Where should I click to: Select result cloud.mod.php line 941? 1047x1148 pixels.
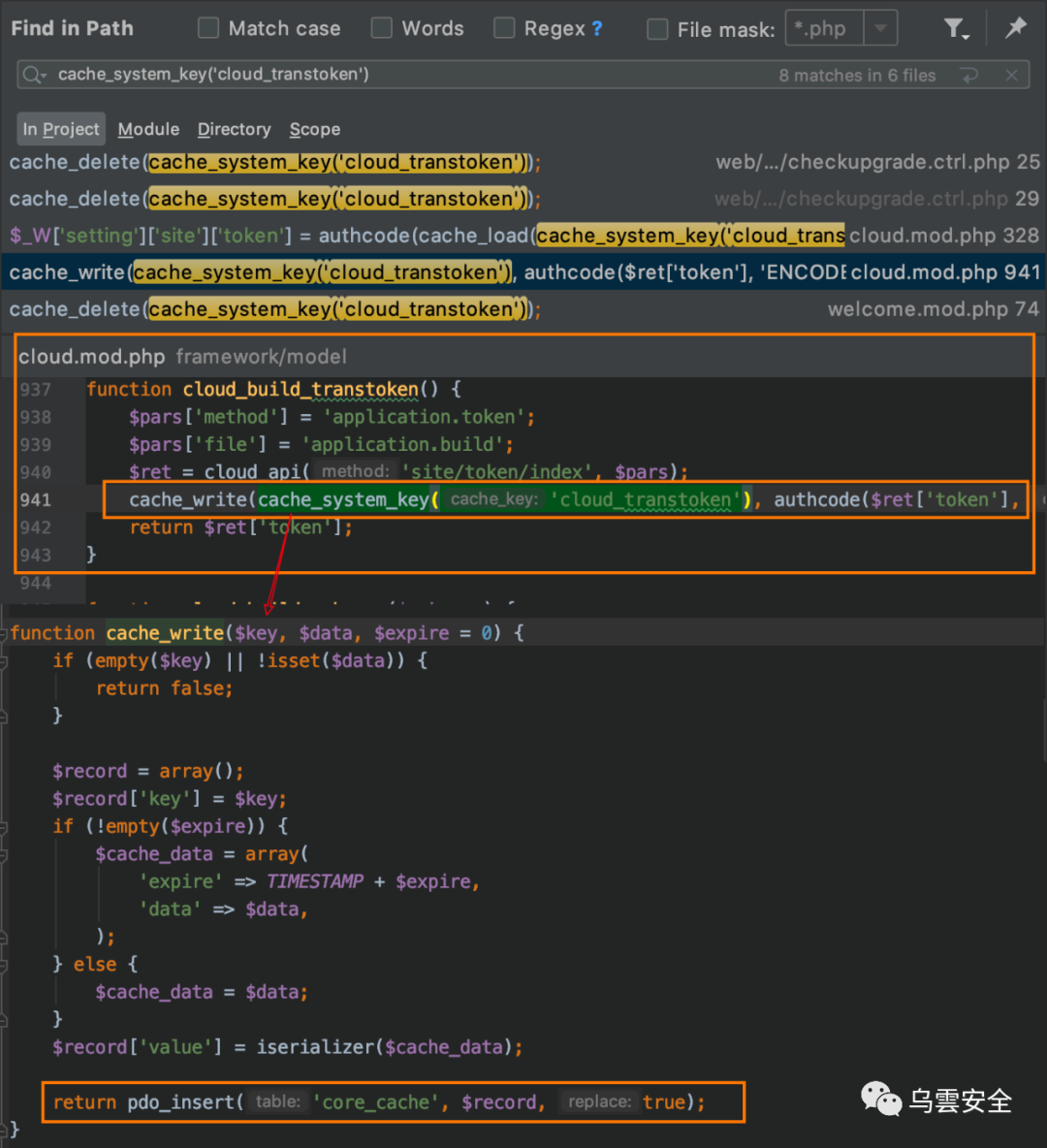523,271
